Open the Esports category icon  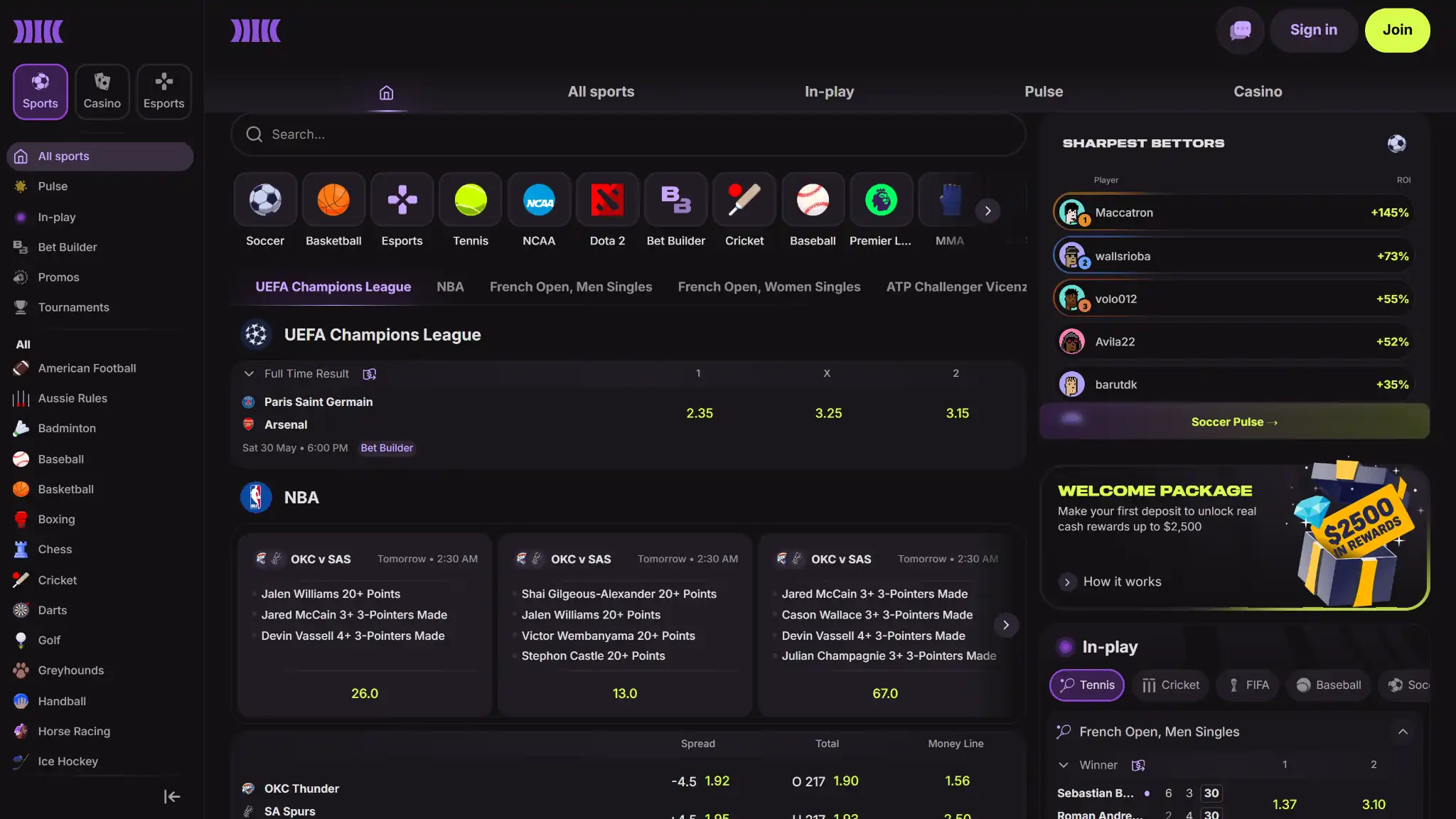pos(402,200)
